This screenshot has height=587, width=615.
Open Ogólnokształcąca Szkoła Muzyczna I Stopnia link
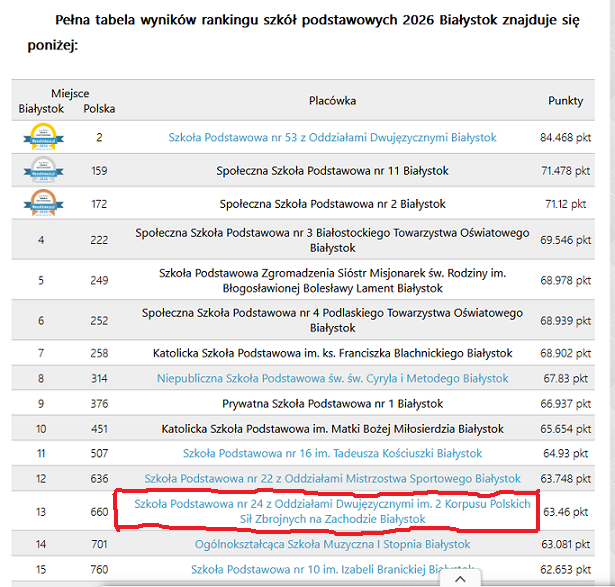pyautogui.click(x=332, y=544)
